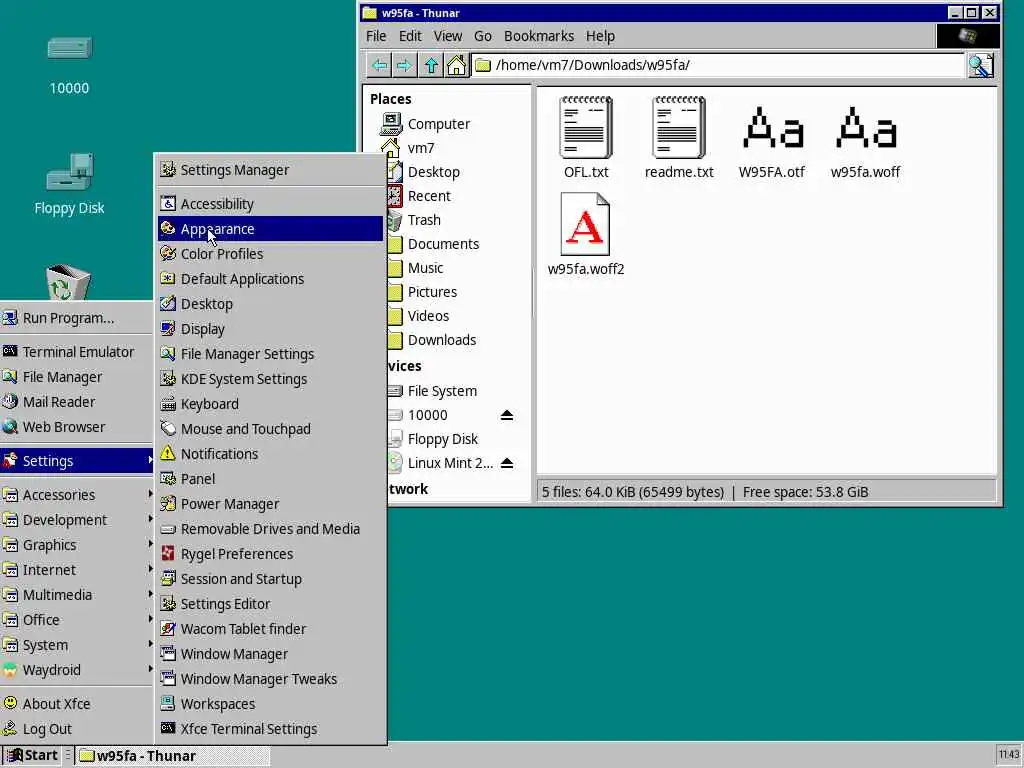Image resolution: width=1024 pixels, height=768 pixels.
Task: Open Xfce Terminal Settings
Action: click(x=270, y=729)
